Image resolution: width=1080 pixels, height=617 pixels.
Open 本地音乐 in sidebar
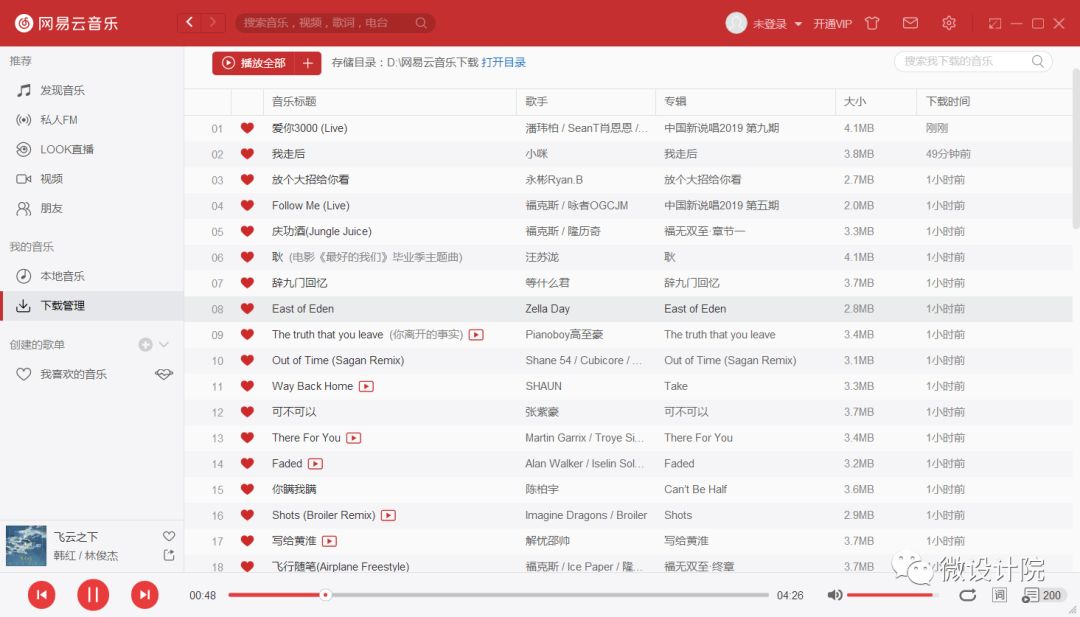(92, 276)
